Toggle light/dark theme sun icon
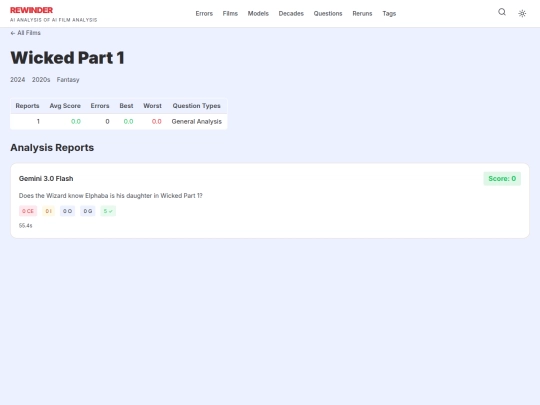The image size is (540, 405). pos(522,13)
